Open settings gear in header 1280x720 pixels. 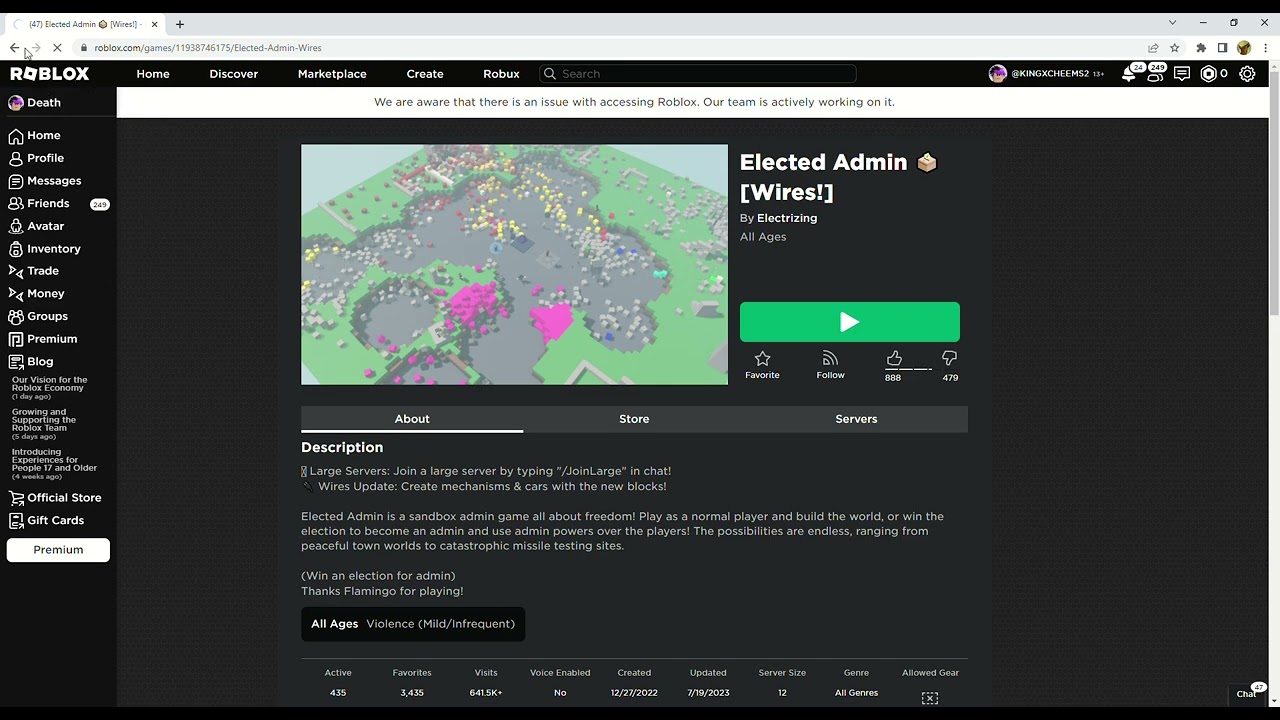coord(1247,74)
